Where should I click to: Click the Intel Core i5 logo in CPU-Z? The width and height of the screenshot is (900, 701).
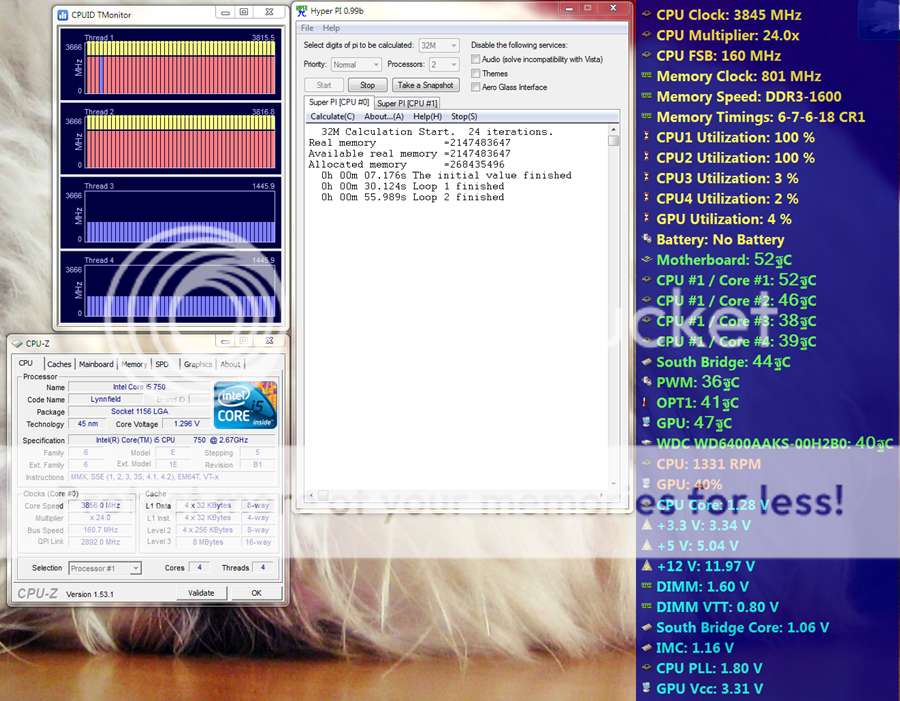coord(245,405)
